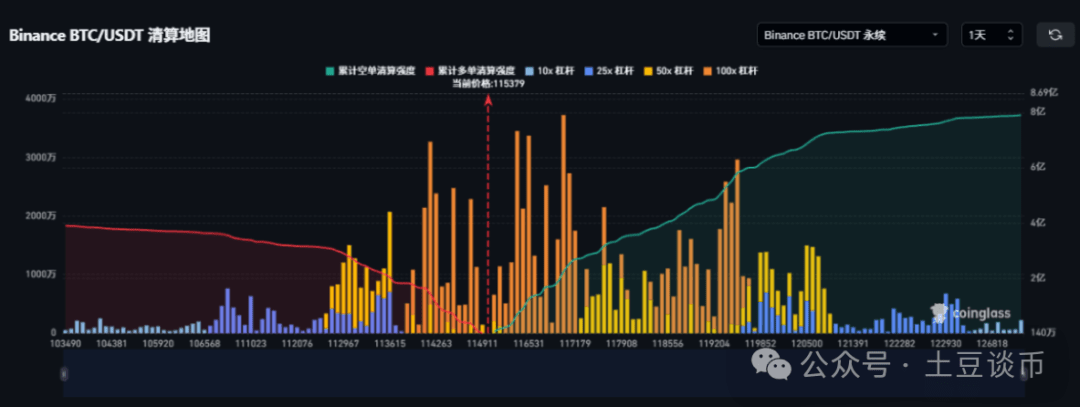The height and width of the screenshot is (407, 1080).
Task: Click the 122930 price axis label
Action: (x=945, y=343)
